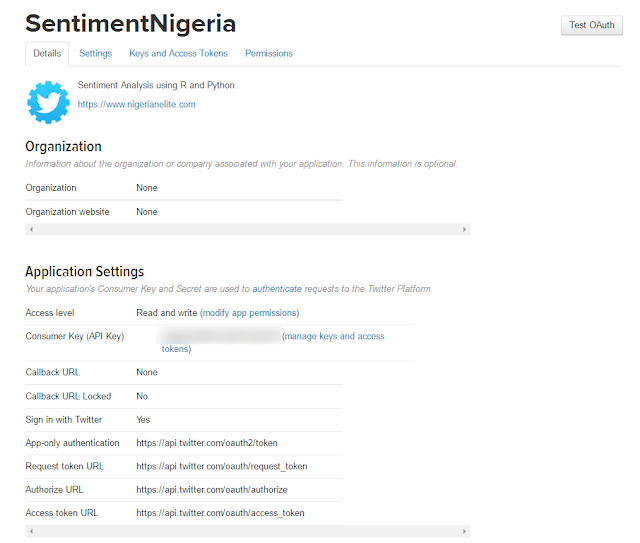The width and height of the screenshot is (640, 543).
Task: Switch to the Settings tab
Action: [96, 53]
